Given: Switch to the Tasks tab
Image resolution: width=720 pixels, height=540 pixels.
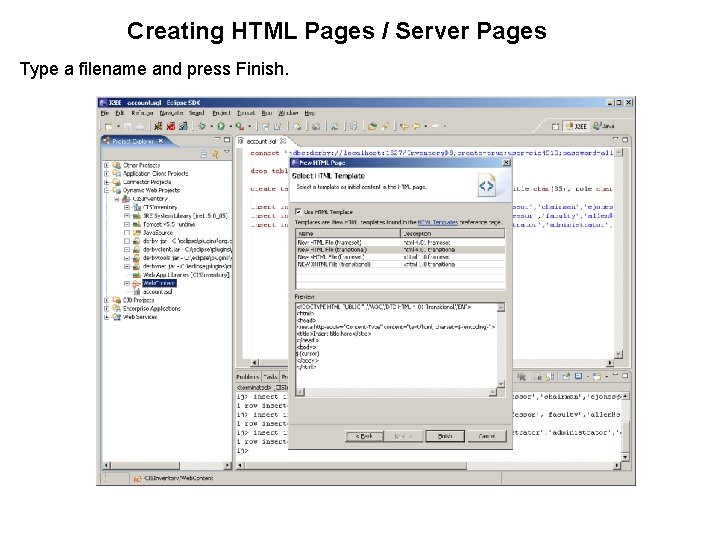Looking at the screenshot, I should [x=270, y=377].
